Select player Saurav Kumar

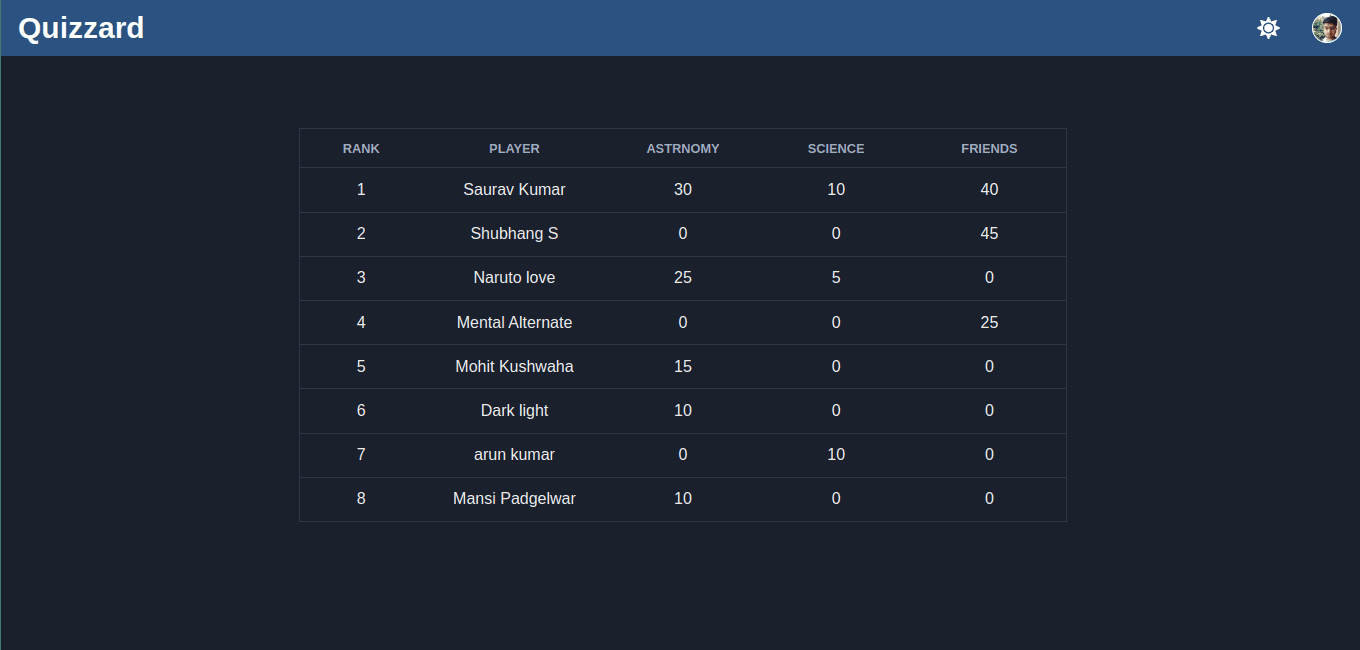coord(514,189)
